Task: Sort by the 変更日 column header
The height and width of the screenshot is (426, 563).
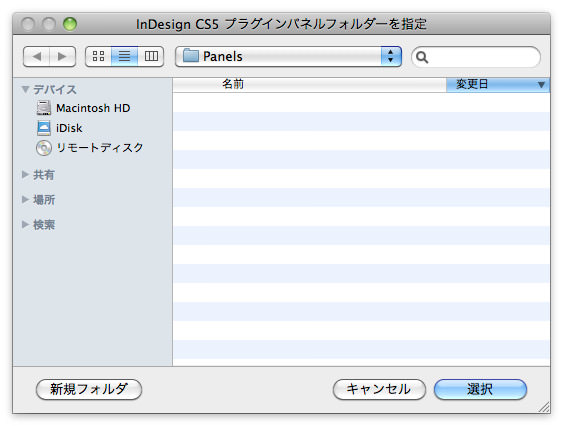Action: pos(498,85)
